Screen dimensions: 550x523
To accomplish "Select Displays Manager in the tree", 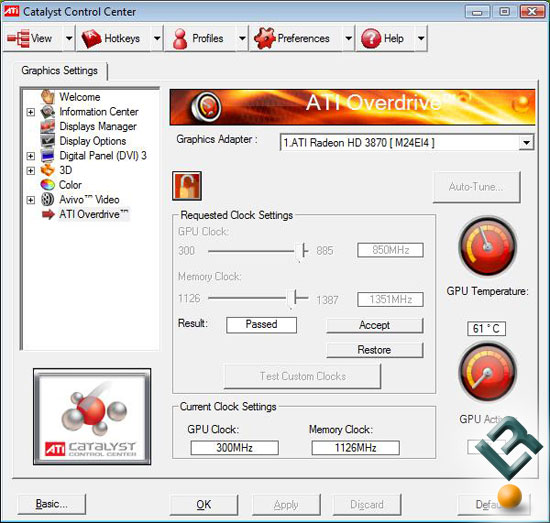I will click(x=98, y=126).
